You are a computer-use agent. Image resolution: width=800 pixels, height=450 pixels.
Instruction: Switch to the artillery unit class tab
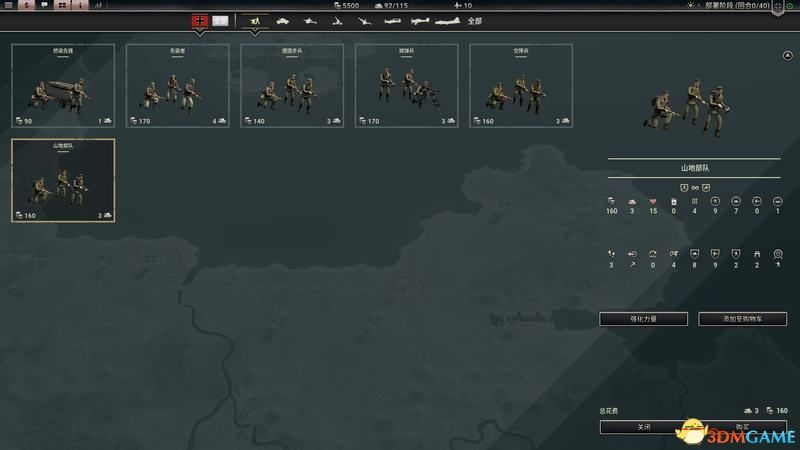click(337, 21)
